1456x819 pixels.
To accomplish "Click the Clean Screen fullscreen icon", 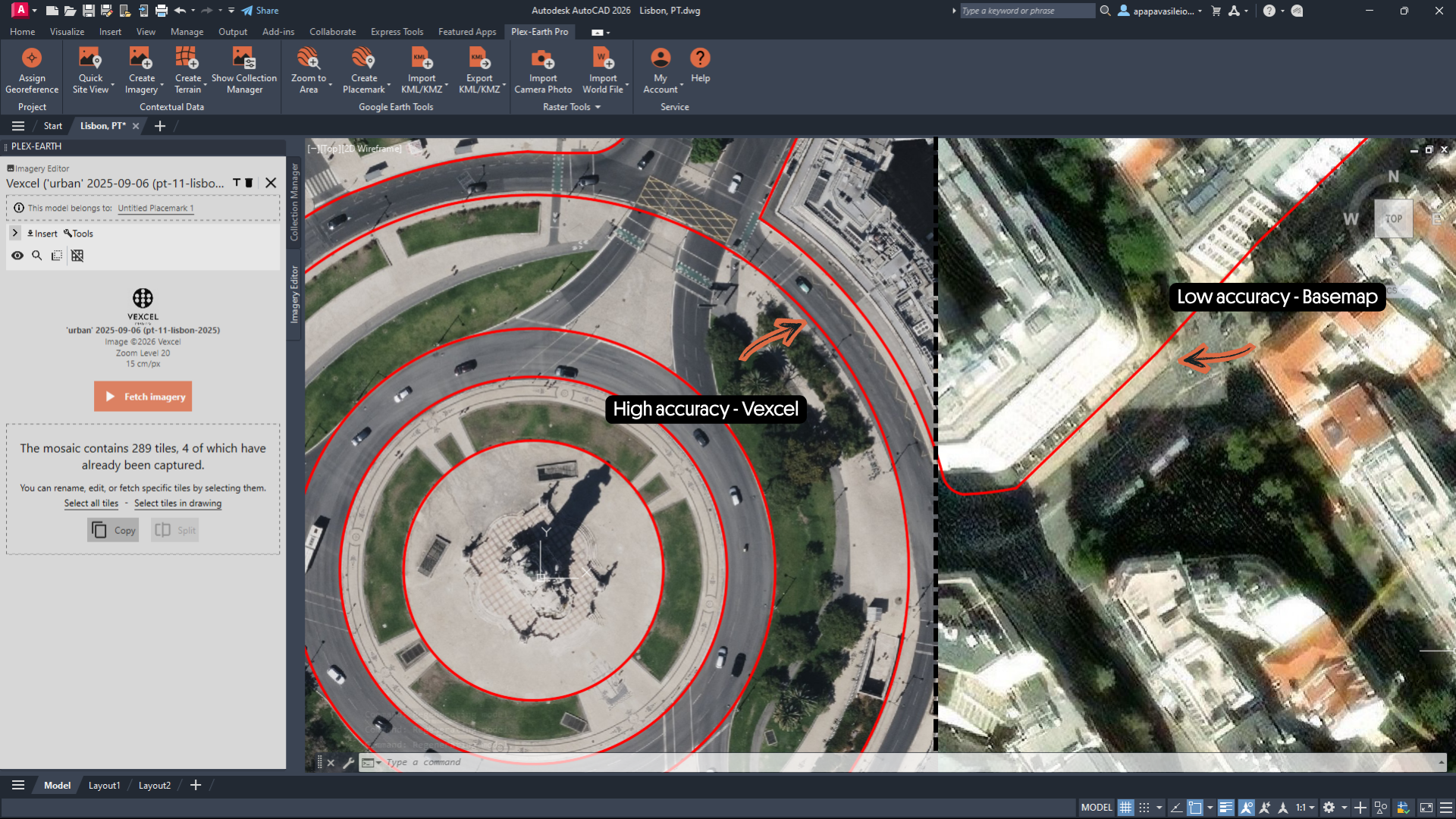I will pos(1426,808).
